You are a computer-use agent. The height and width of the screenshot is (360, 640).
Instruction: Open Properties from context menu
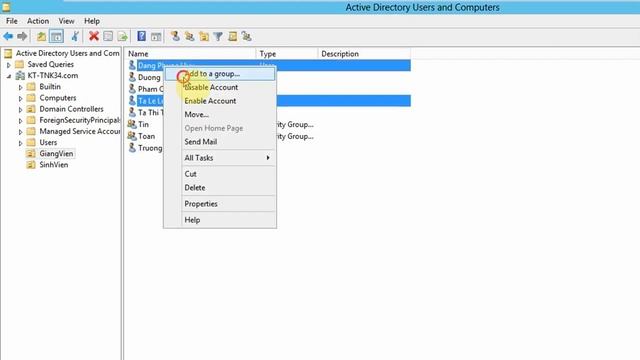tap(220, 204)
